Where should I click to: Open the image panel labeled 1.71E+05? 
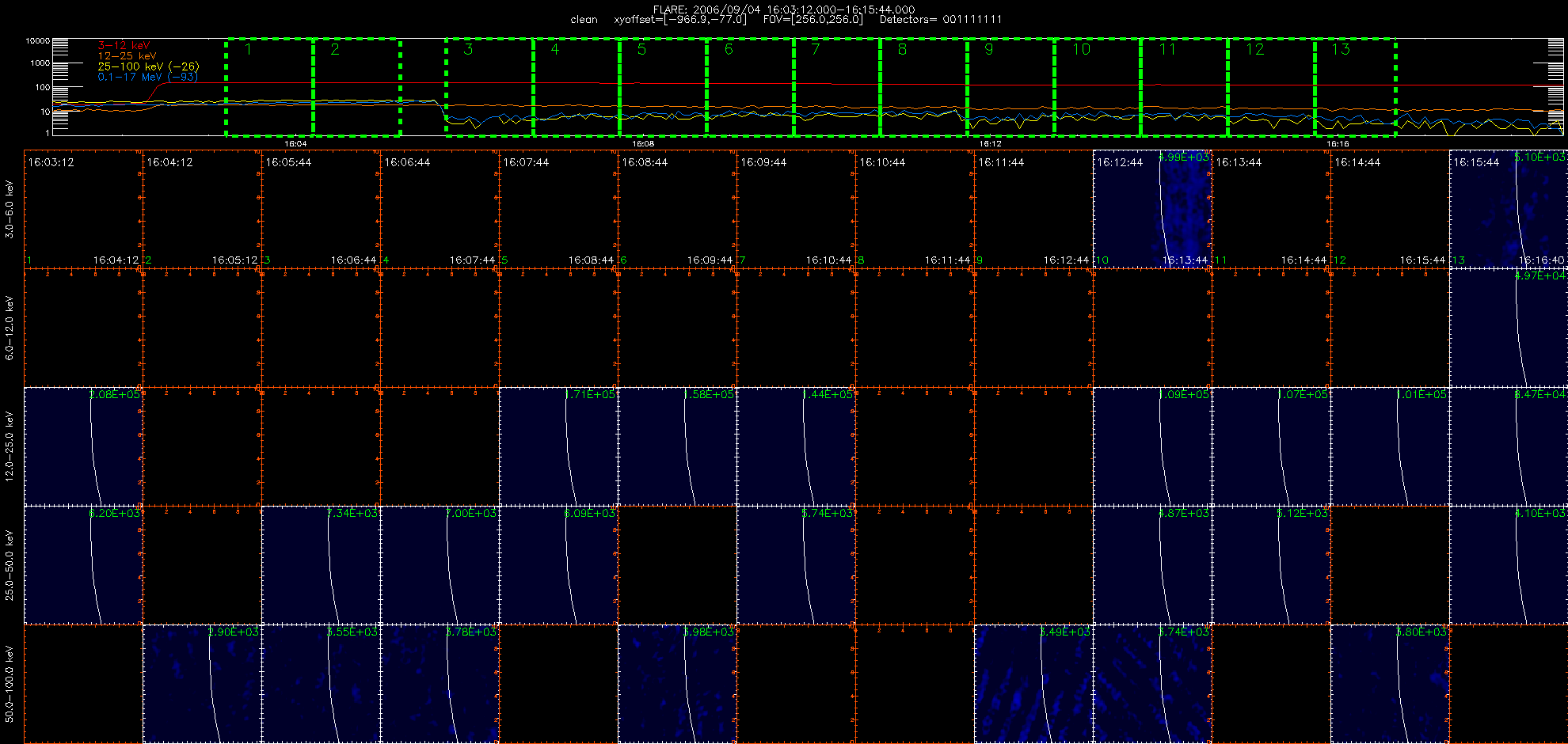[x=558, y=446]
